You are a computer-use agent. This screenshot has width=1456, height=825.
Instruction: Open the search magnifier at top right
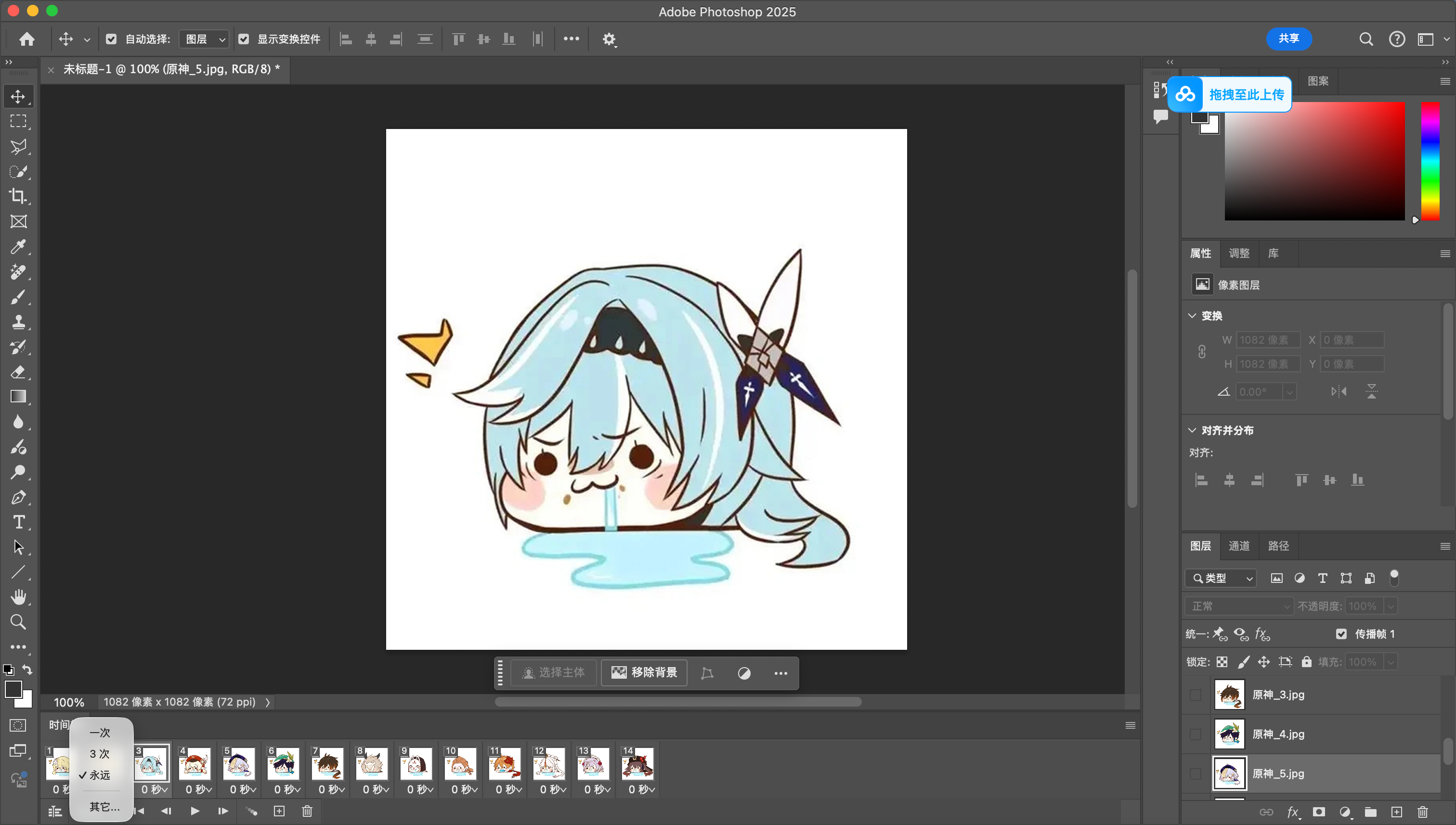click(1366, 39)
